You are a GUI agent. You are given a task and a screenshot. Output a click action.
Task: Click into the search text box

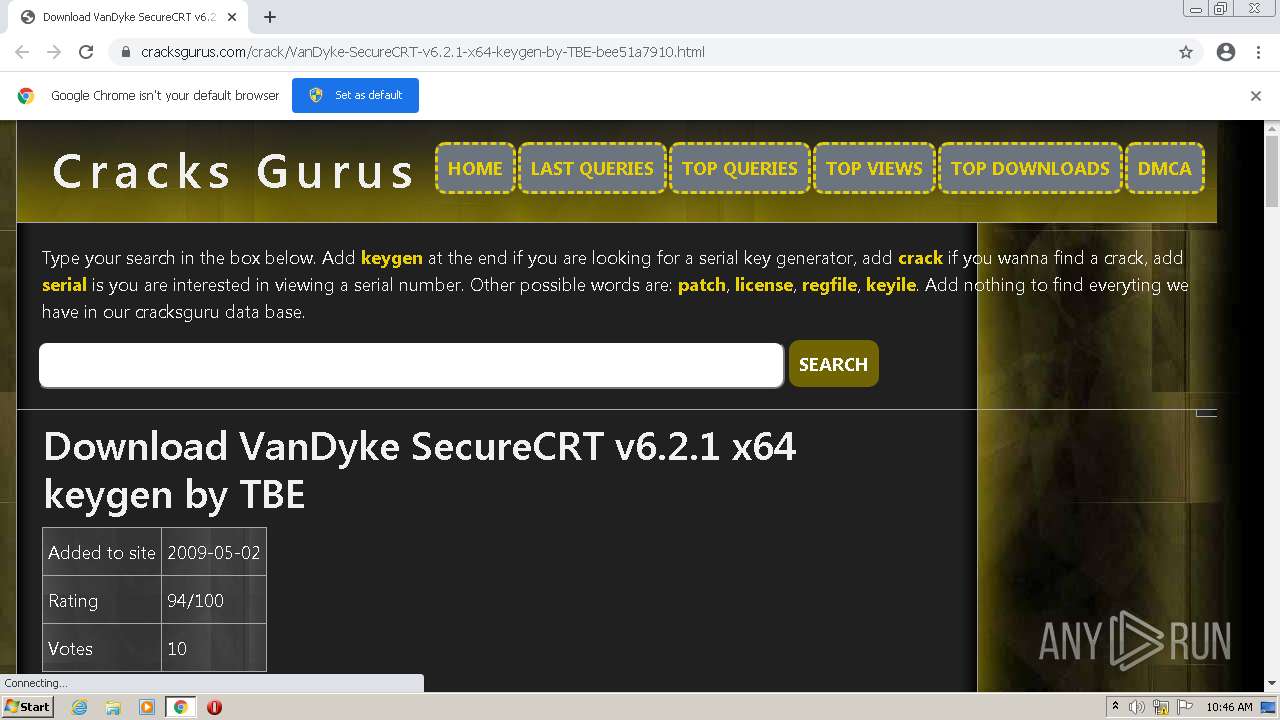click(411, 365)
